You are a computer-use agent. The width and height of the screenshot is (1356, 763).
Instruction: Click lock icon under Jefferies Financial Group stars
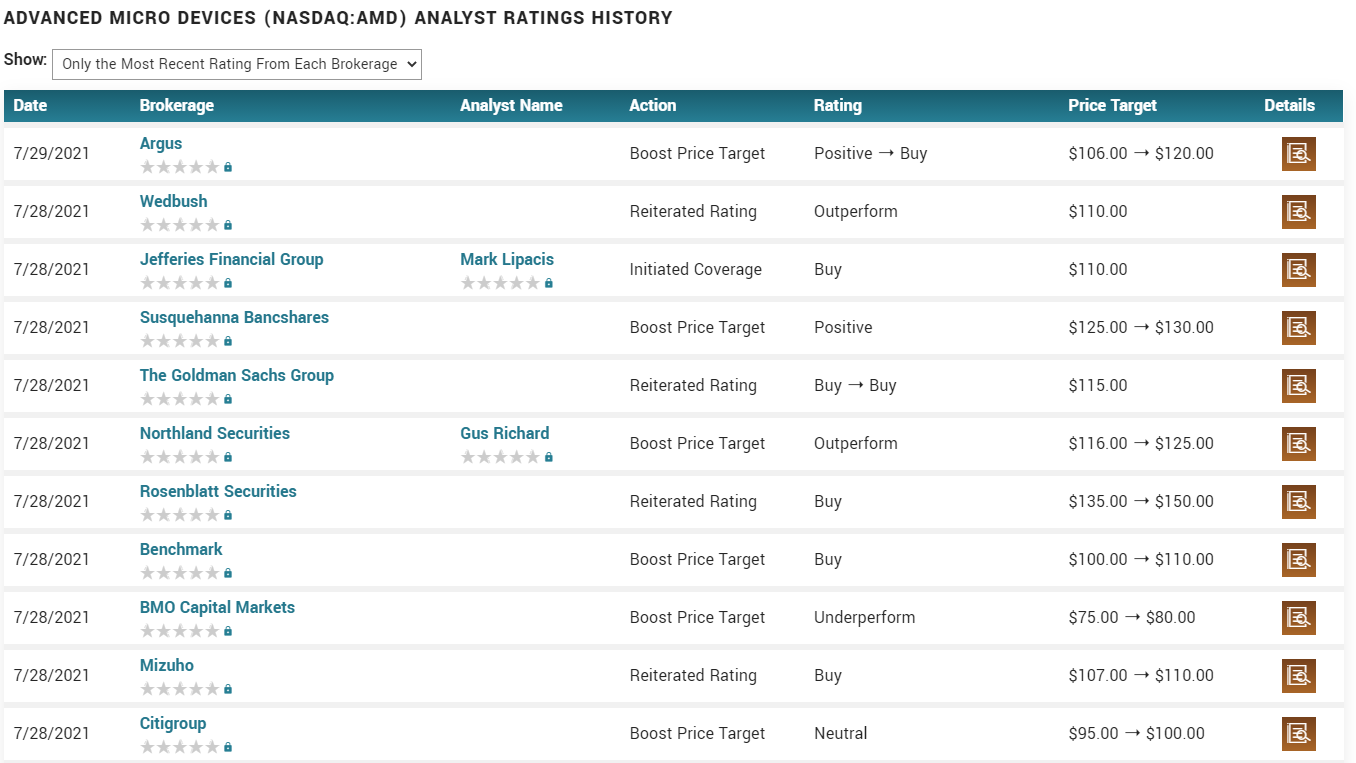228,283
